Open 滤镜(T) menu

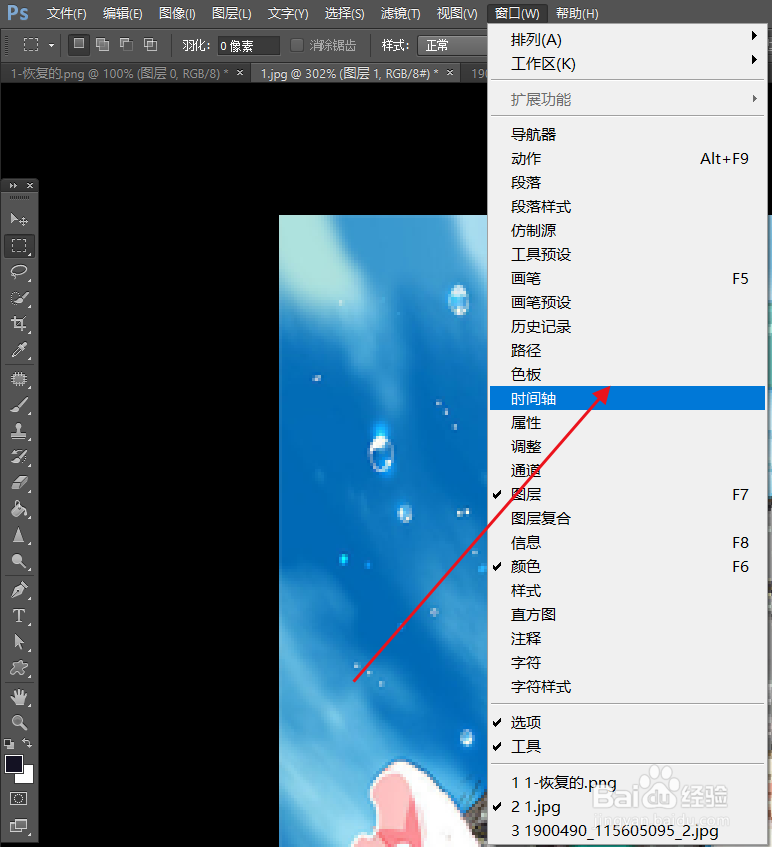tap(400, 14)
